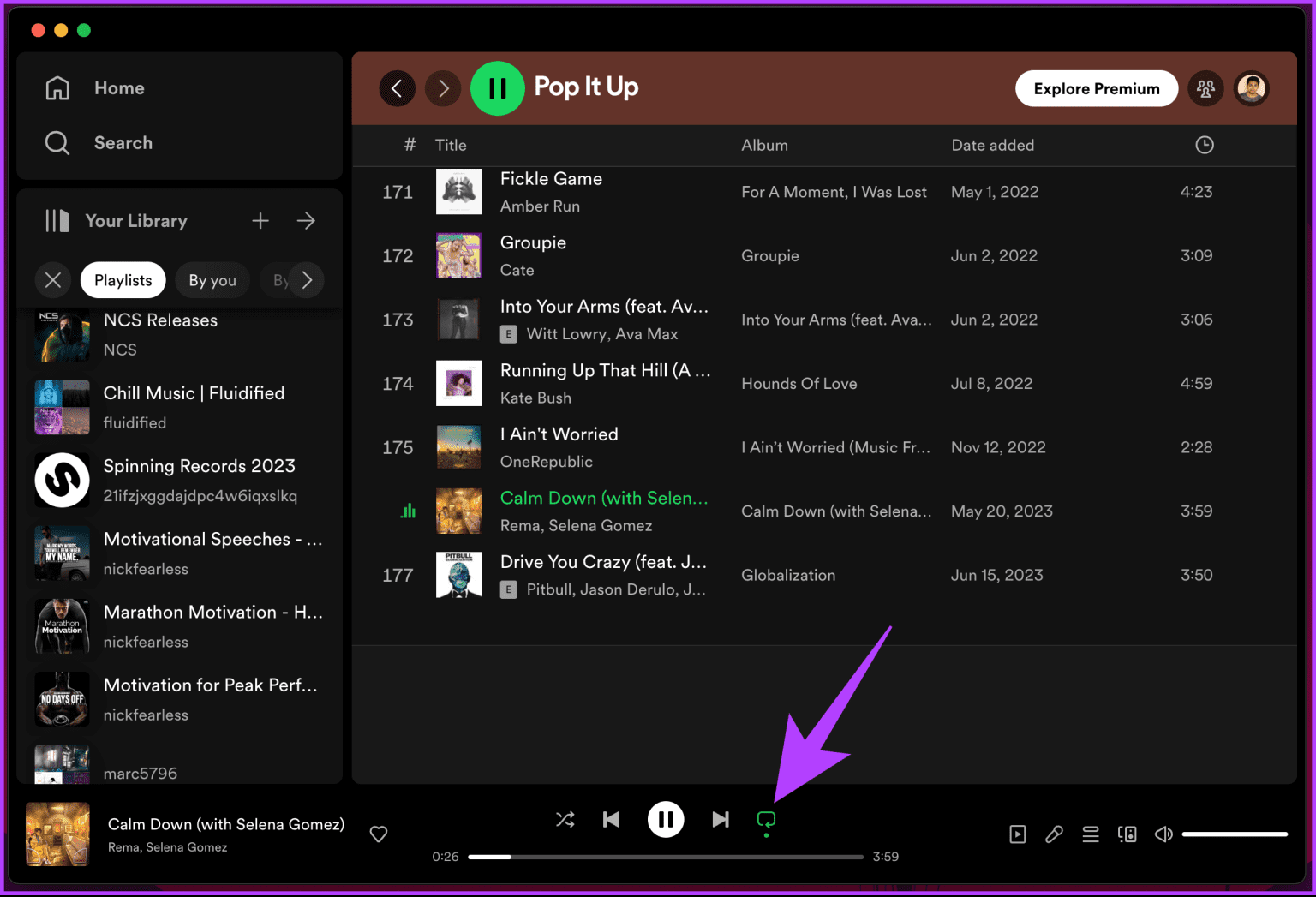The height and width of the screenshot is (897, 1316).
Task: Open Friend Activity icon
Action: pos(1205,88)
